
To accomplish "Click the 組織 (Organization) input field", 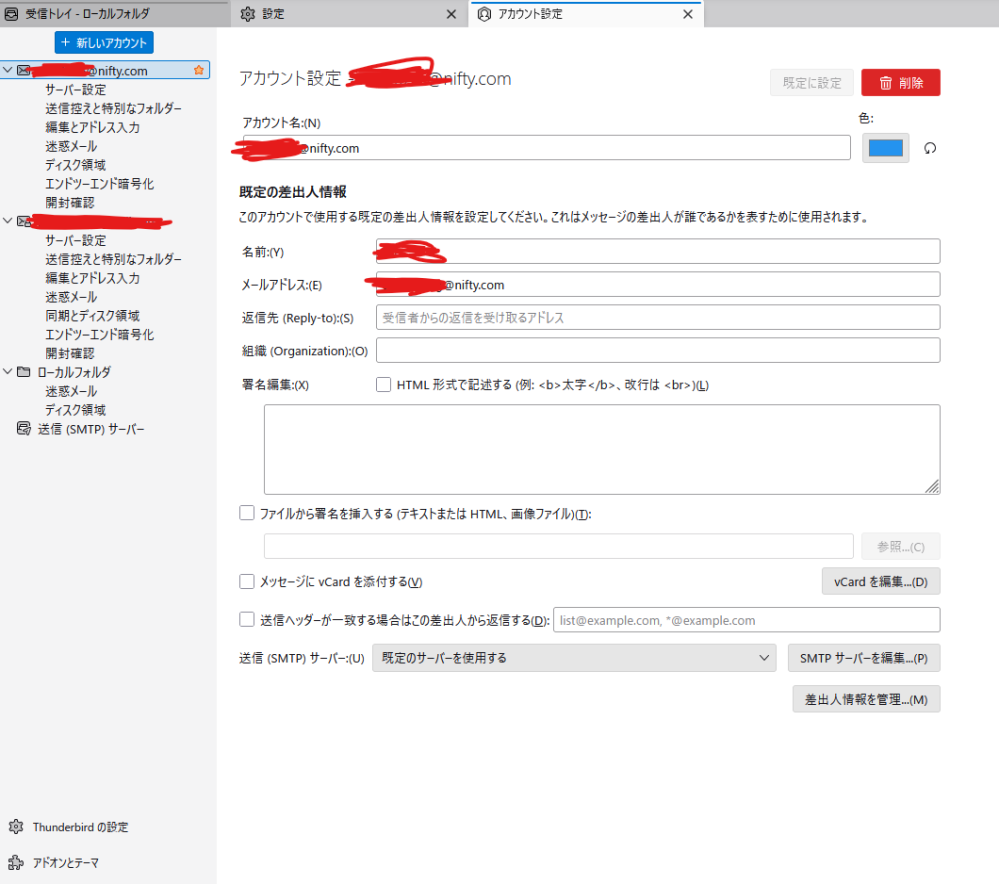I will click(x=658, y=351).
